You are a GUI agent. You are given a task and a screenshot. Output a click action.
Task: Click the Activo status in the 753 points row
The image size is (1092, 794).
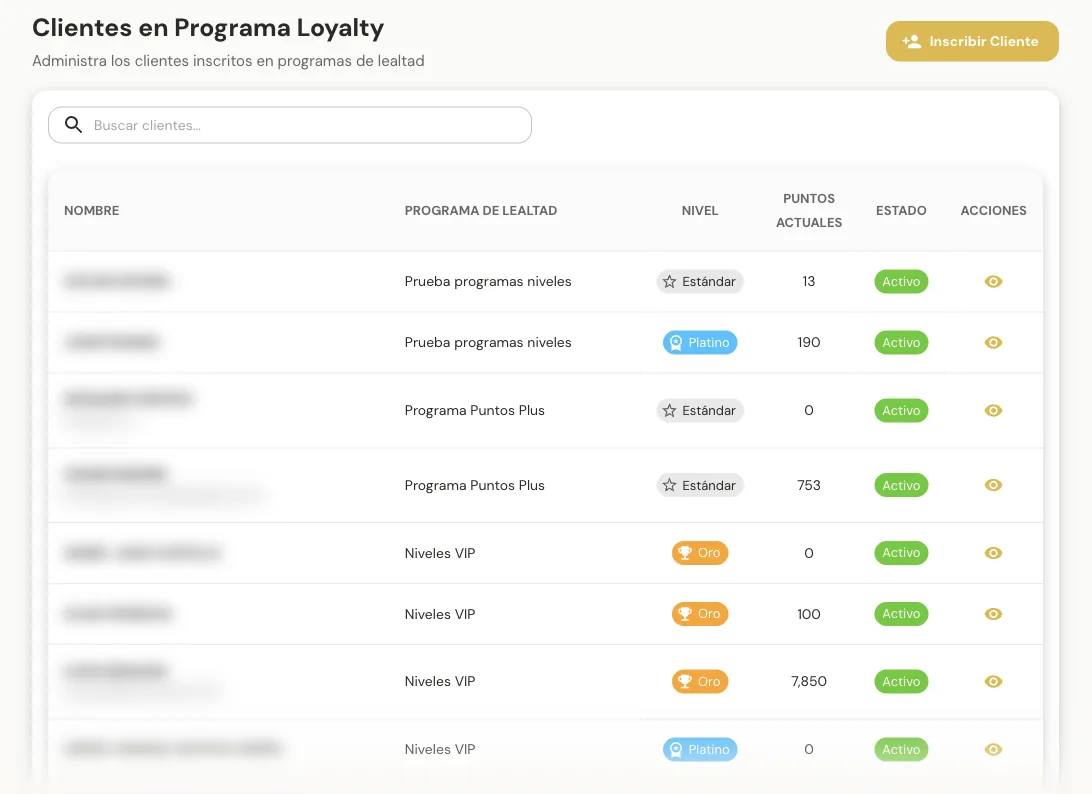click(901, 485)
